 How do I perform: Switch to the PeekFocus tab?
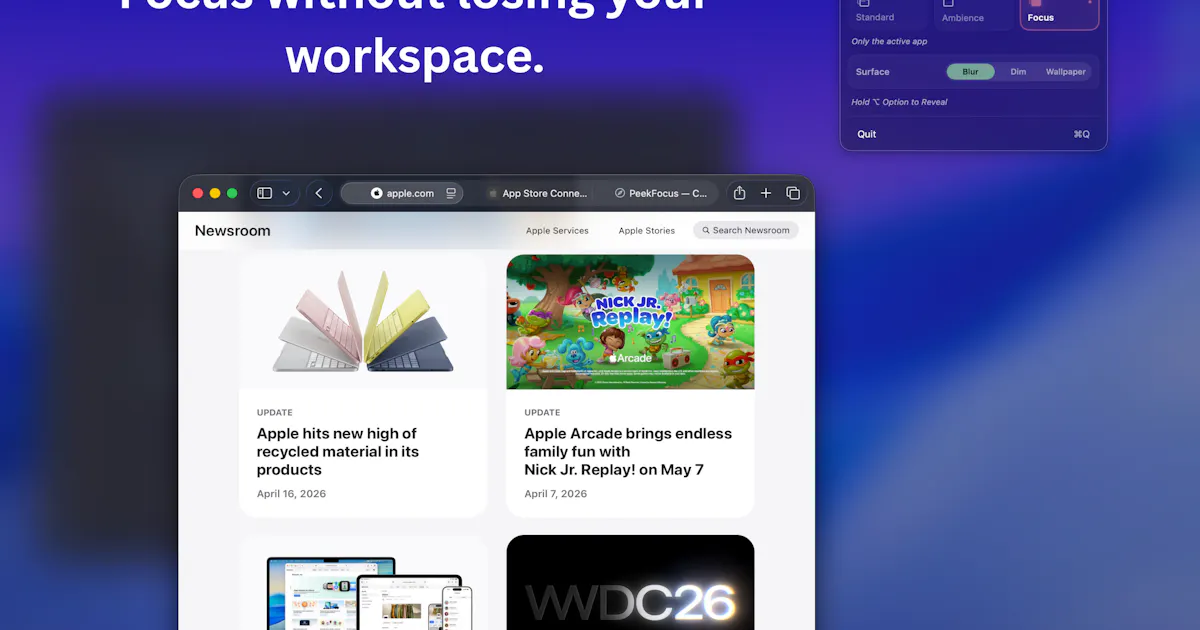661,193
